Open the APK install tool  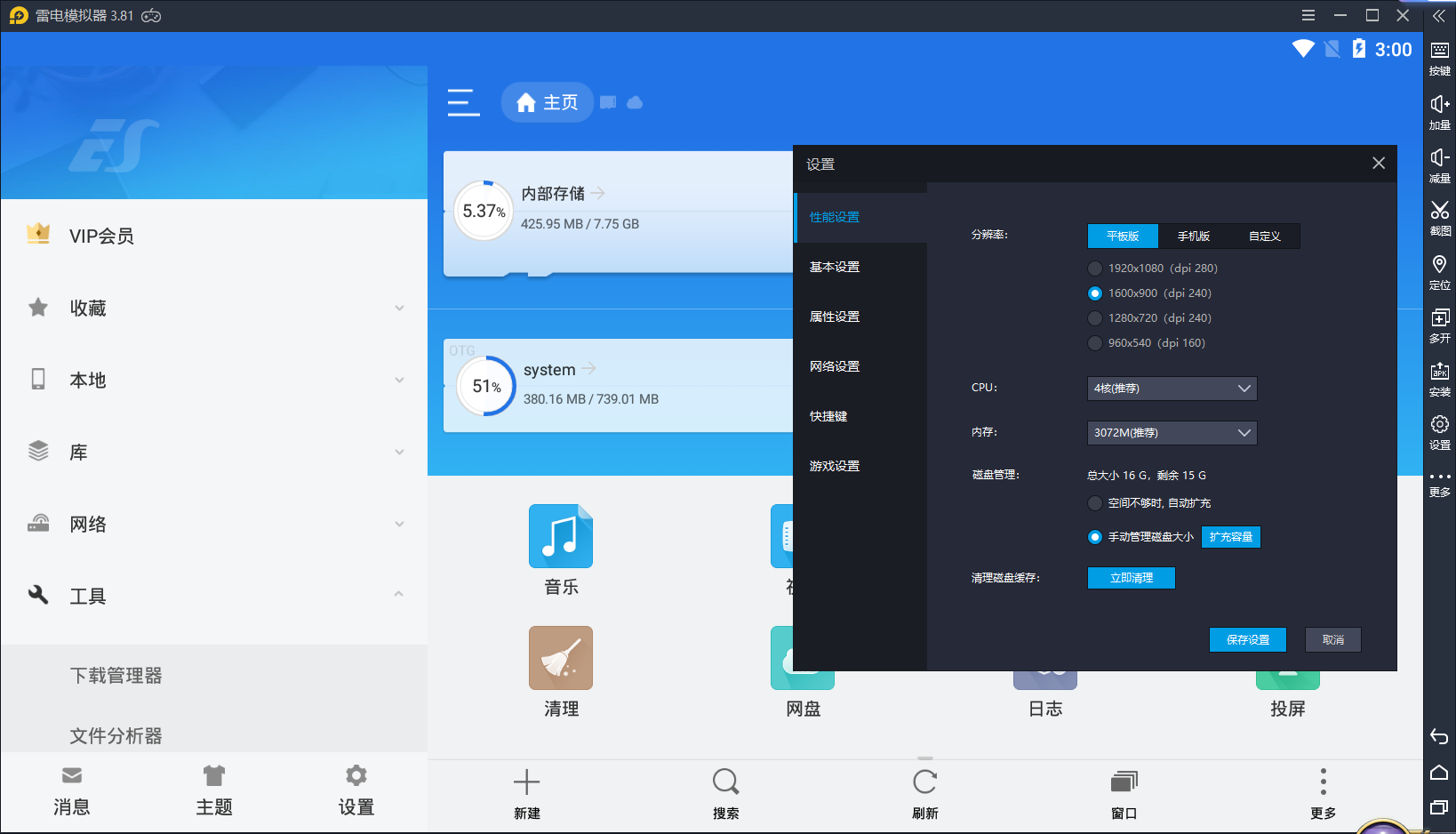[1439, 372]
